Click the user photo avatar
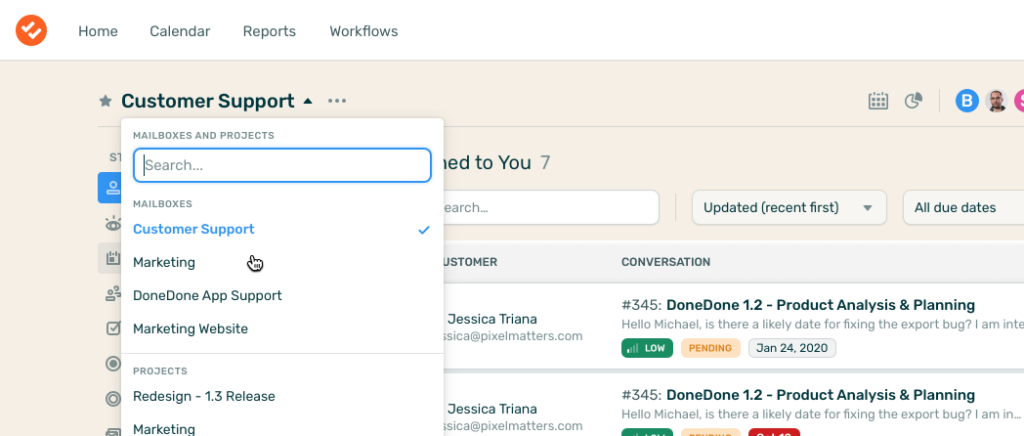 (x=996, y=100)
